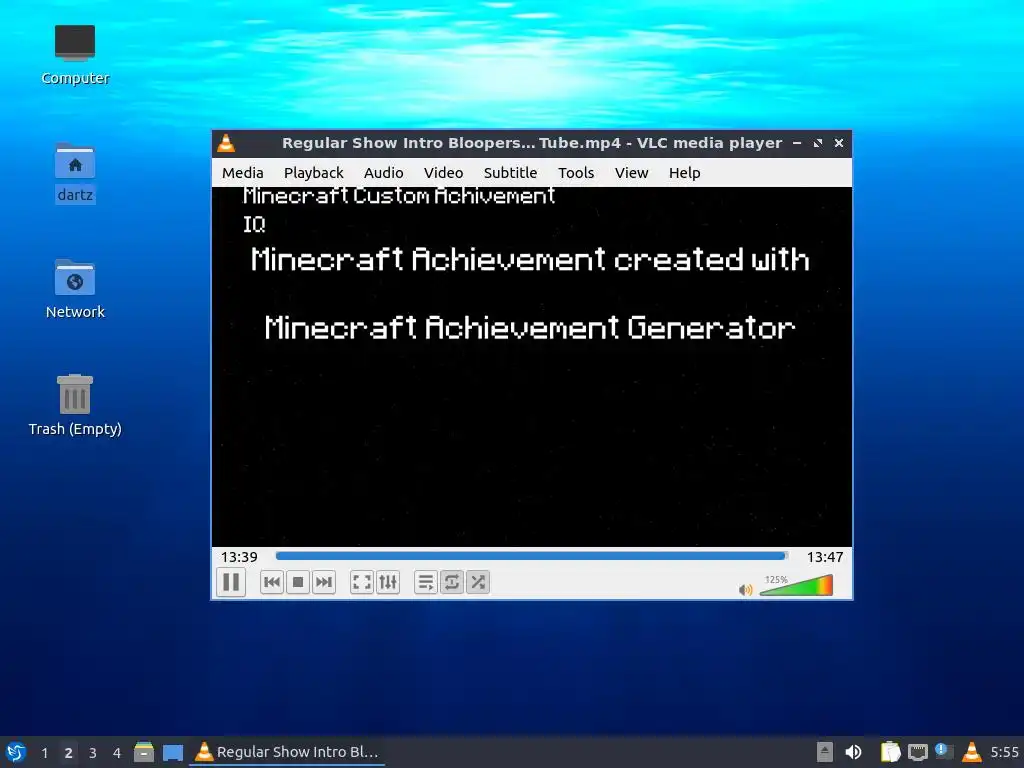The image size is (1024, 768).
Task: Pause the video with the pause button
Action: pos(231,582)
